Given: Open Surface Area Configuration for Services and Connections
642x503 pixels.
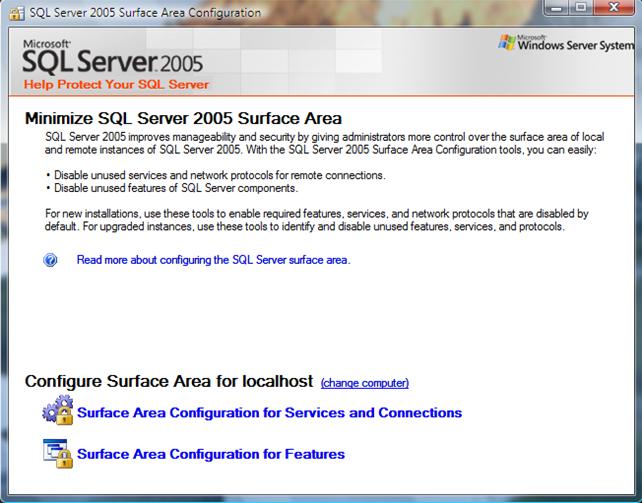Looking at the screenshot, I should pos(269,412).
